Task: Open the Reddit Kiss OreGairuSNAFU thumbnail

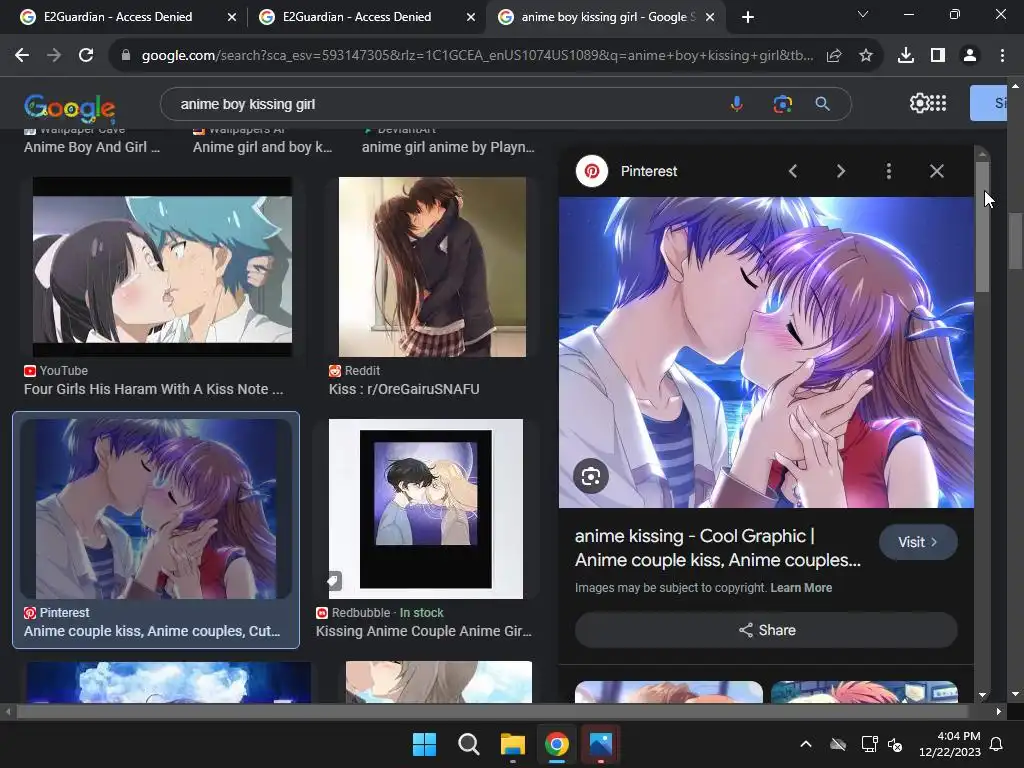Action: point(432,267)
